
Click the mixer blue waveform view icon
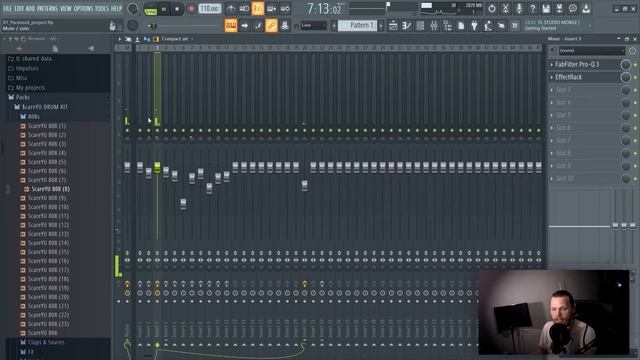tap(147, 39)
